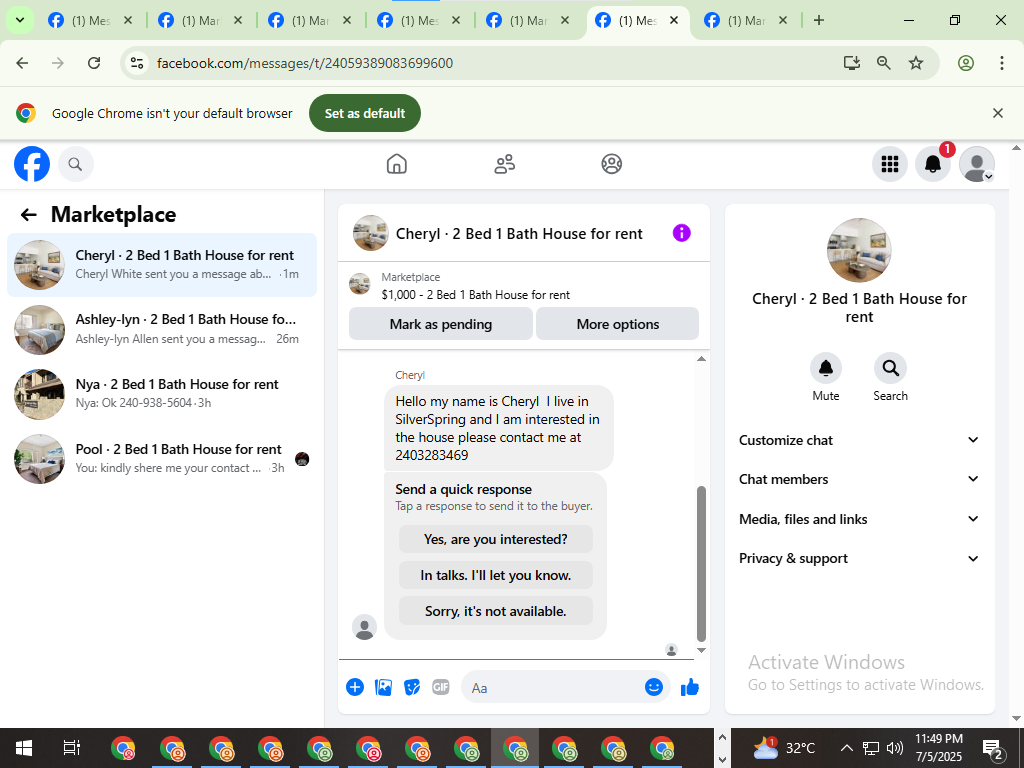The width and height of the screenshot is (1024, 768).
Task: Choose a GIF in composer
Action: 441,687
